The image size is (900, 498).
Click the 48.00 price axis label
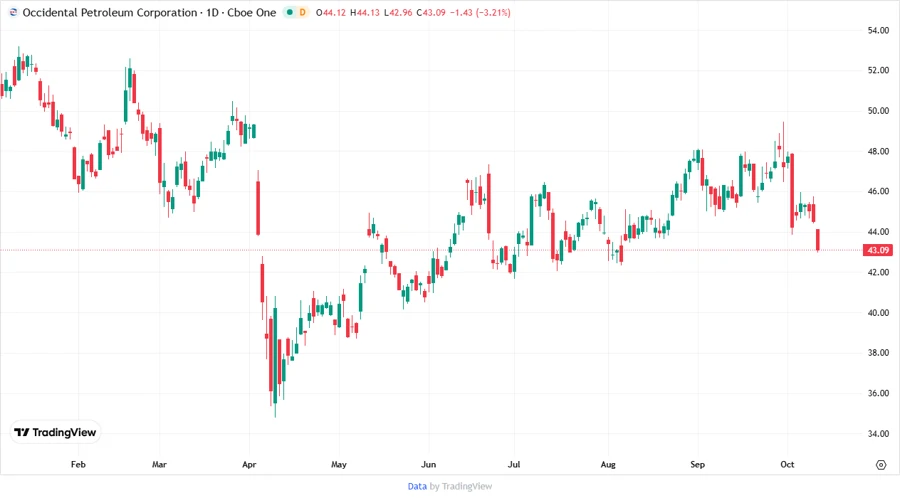click(878, 151)
